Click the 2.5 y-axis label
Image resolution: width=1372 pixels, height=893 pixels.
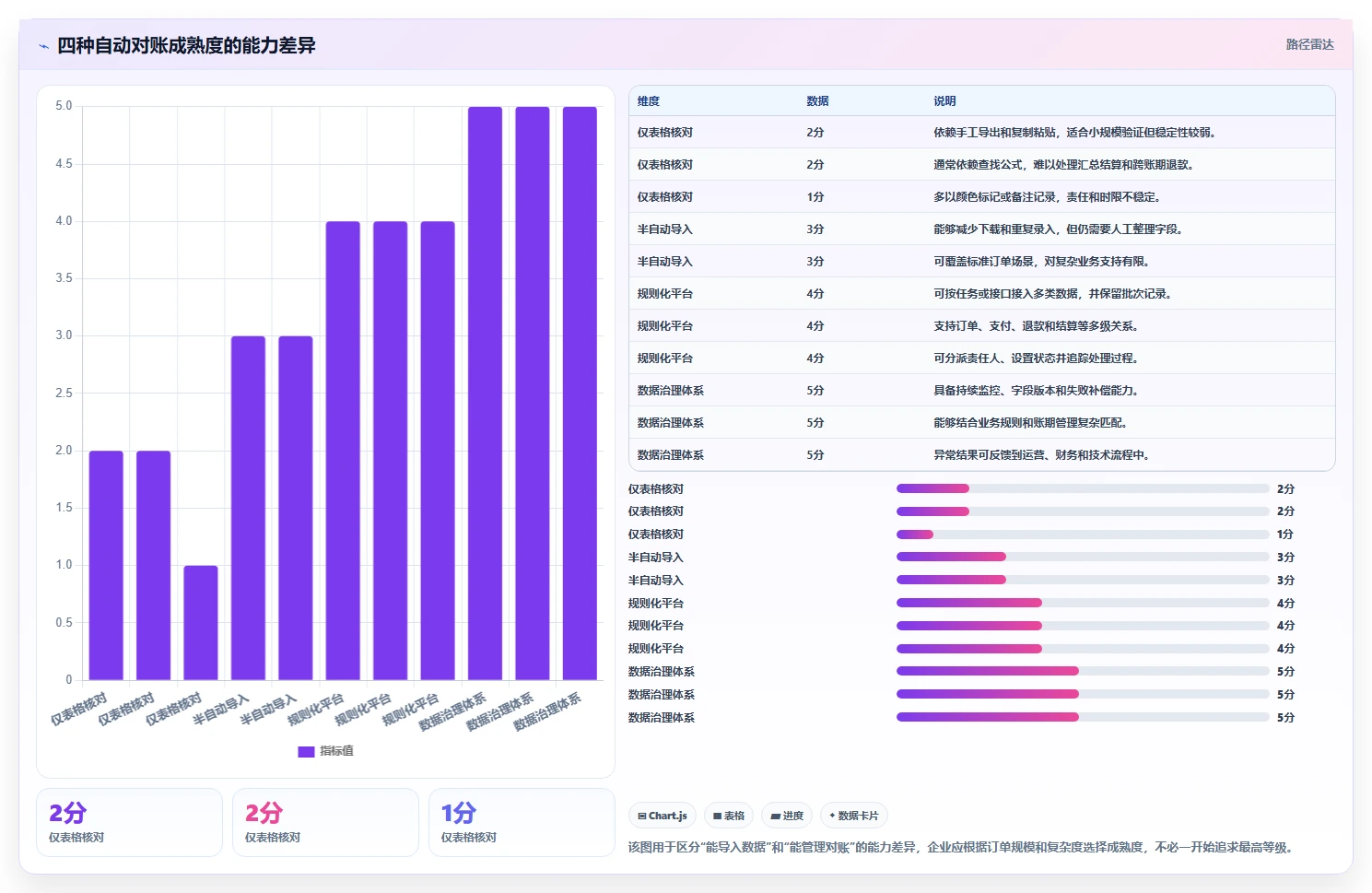click(x=64, y=394)
